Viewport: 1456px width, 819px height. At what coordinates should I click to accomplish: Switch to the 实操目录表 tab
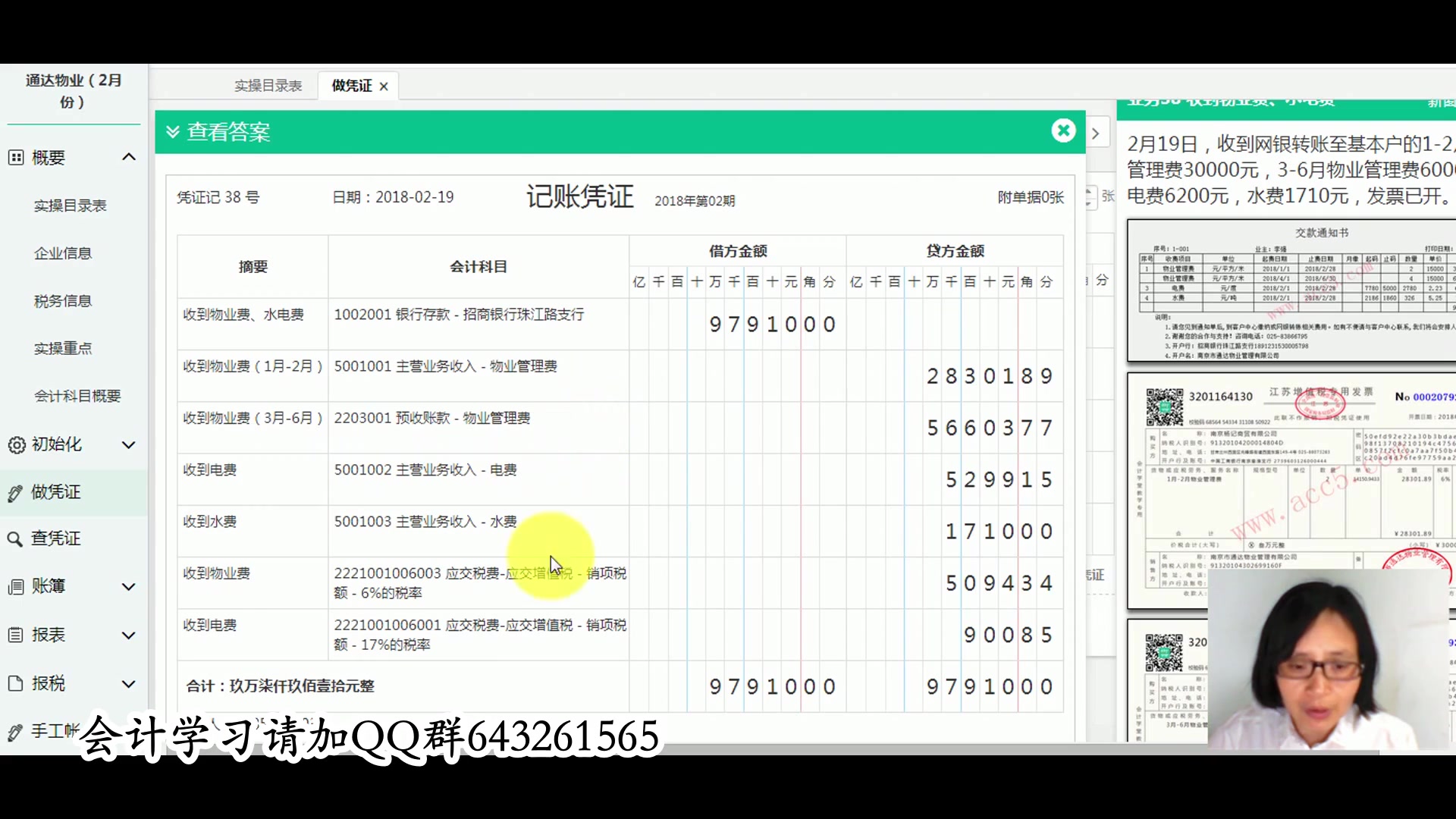coord(268,85)
